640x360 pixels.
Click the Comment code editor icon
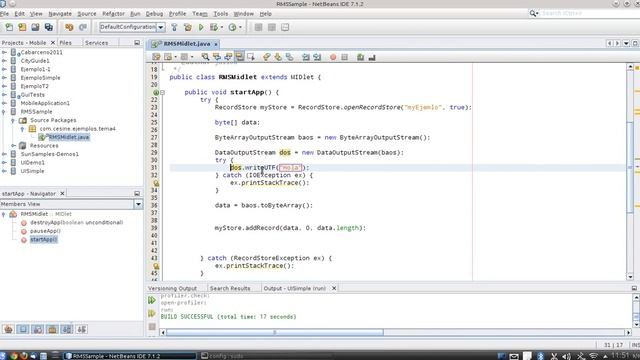pos(360,57)
